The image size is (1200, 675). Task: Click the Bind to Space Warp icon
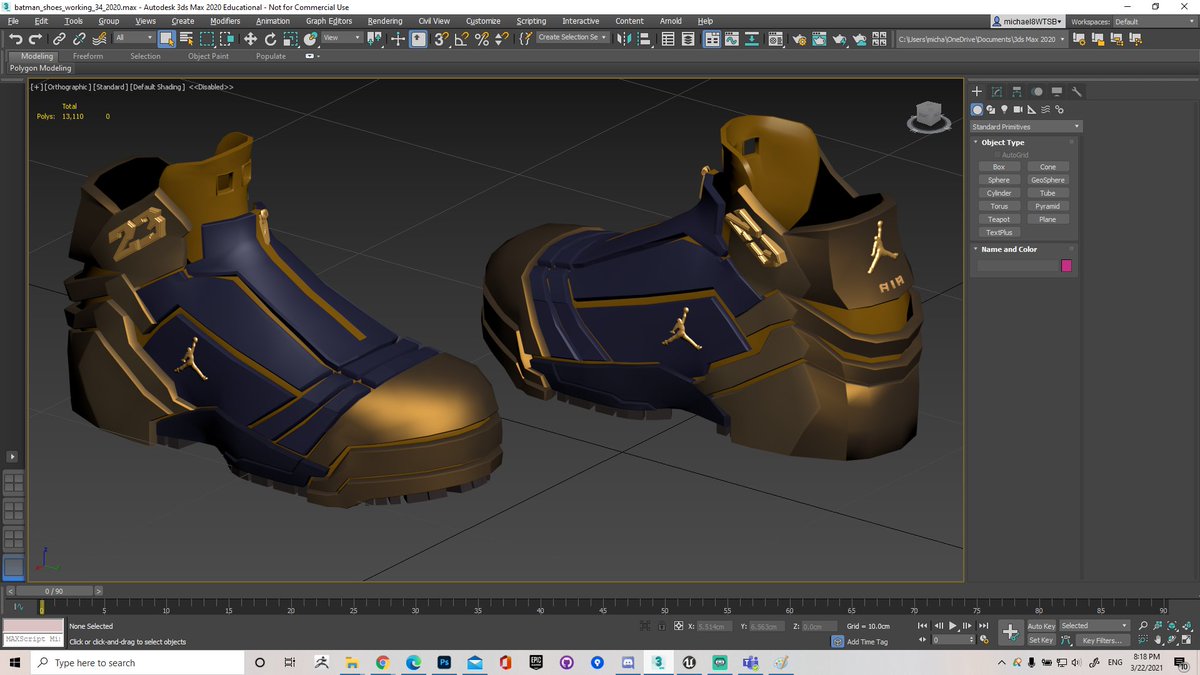point(100,38)
